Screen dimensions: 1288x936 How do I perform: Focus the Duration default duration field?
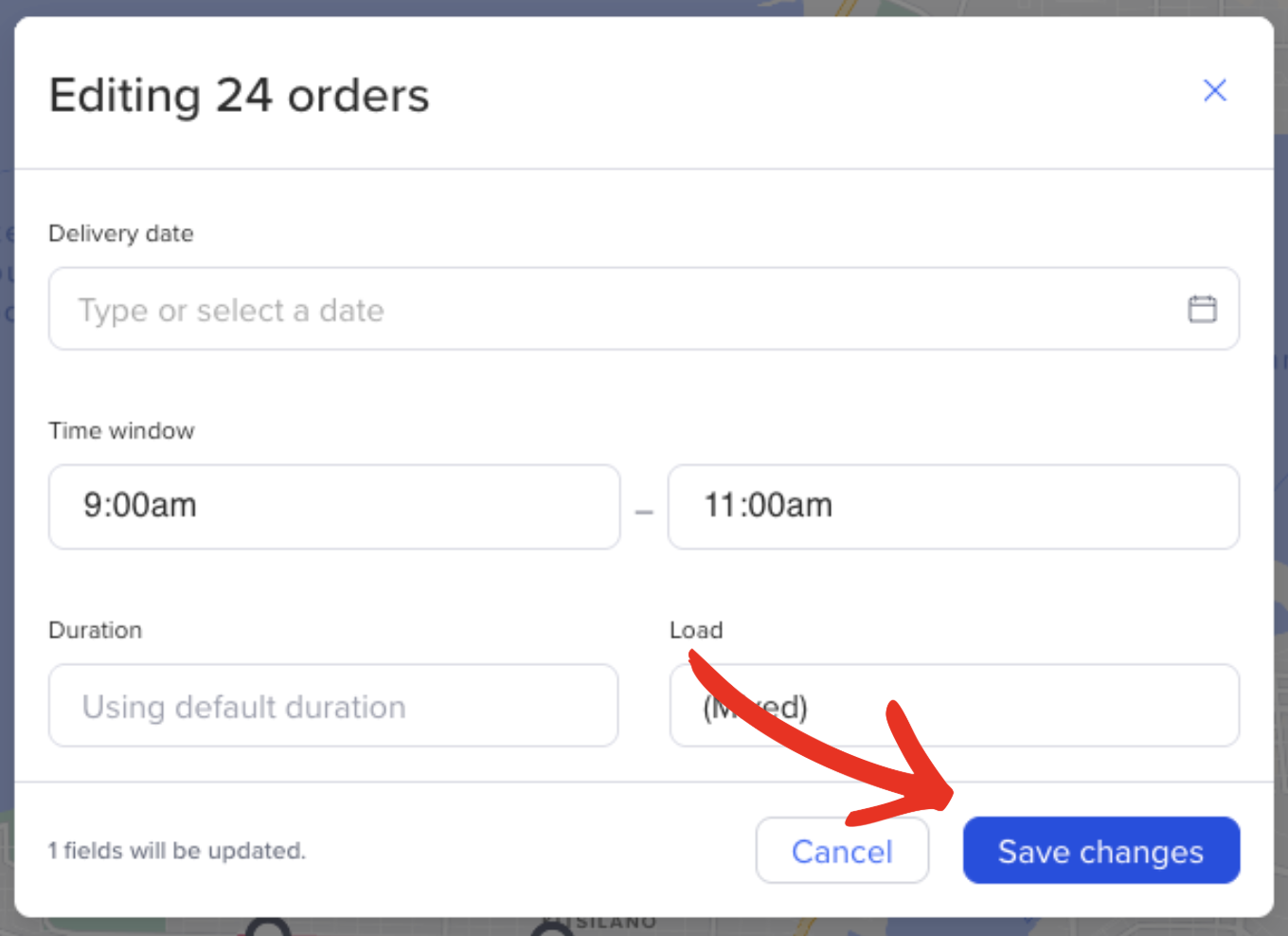[333, 706]
